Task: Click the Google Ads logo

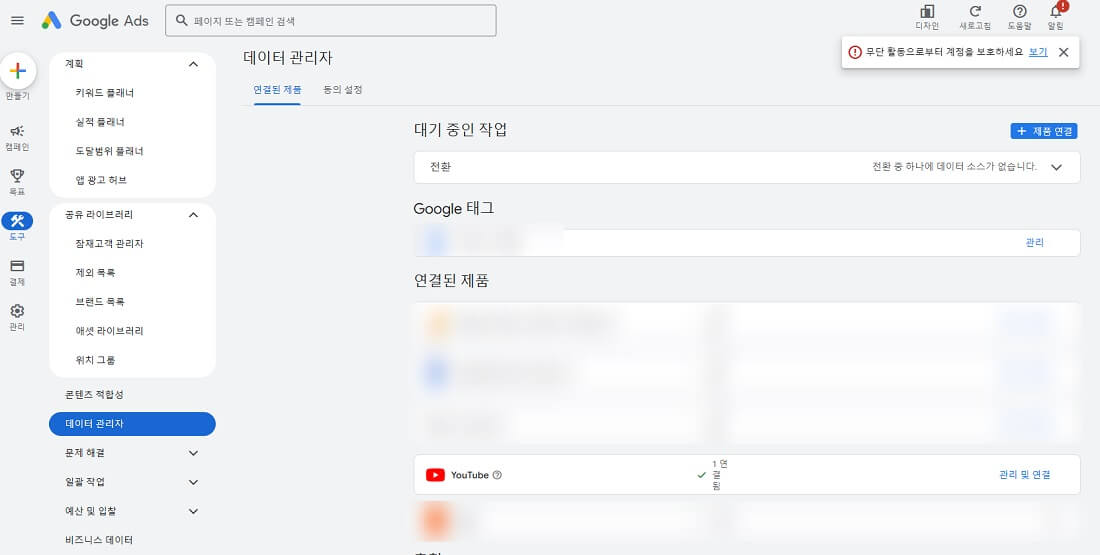Action: (x=95, y=20)
